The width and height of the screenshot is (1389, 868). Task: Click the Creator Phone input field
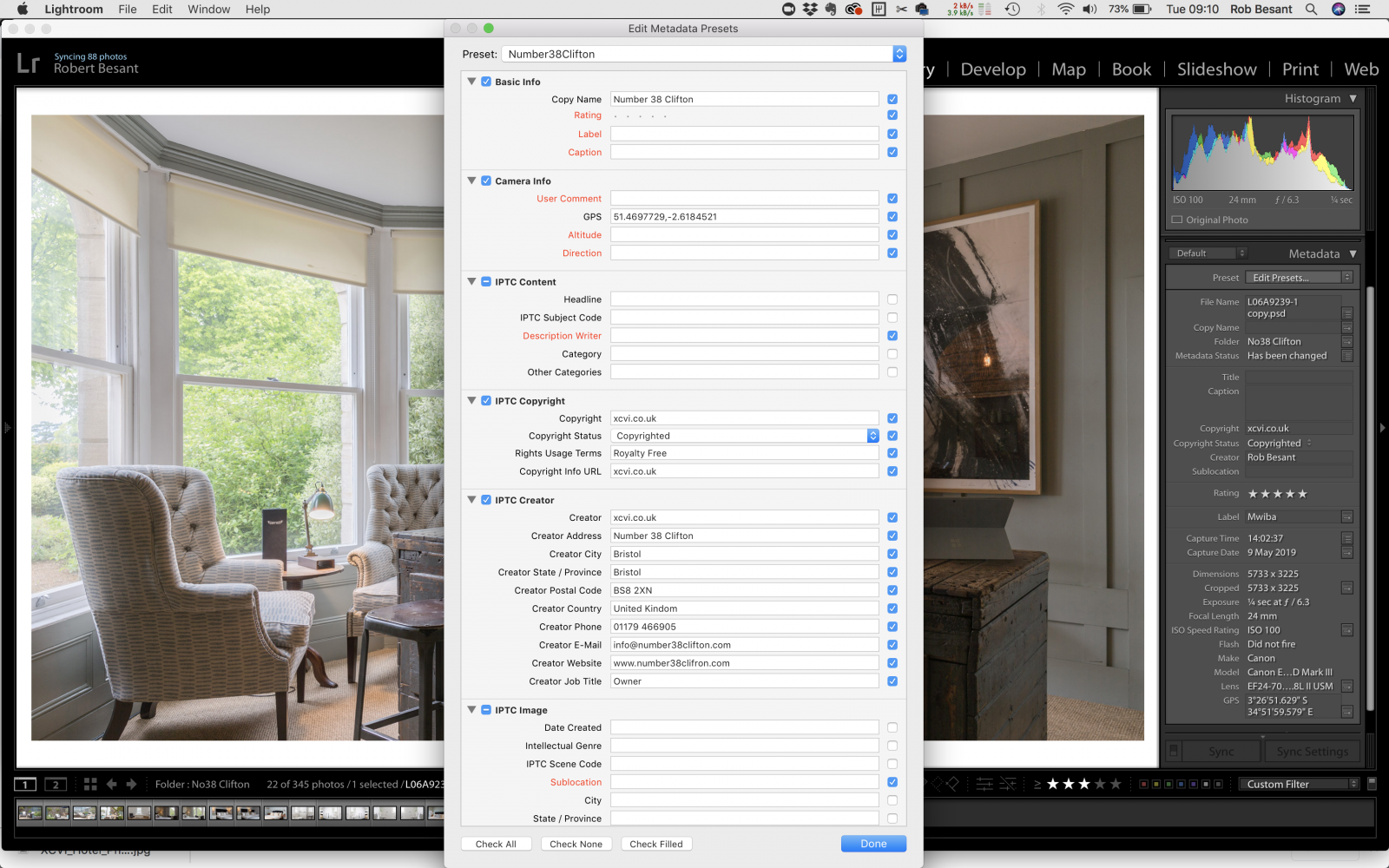coord(745,627)
